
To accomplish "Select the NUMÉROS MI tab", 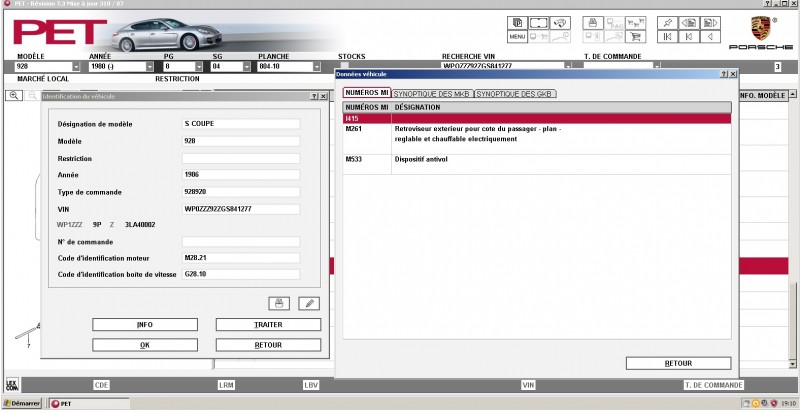I will pyautogui.click(x=367, y=93).
